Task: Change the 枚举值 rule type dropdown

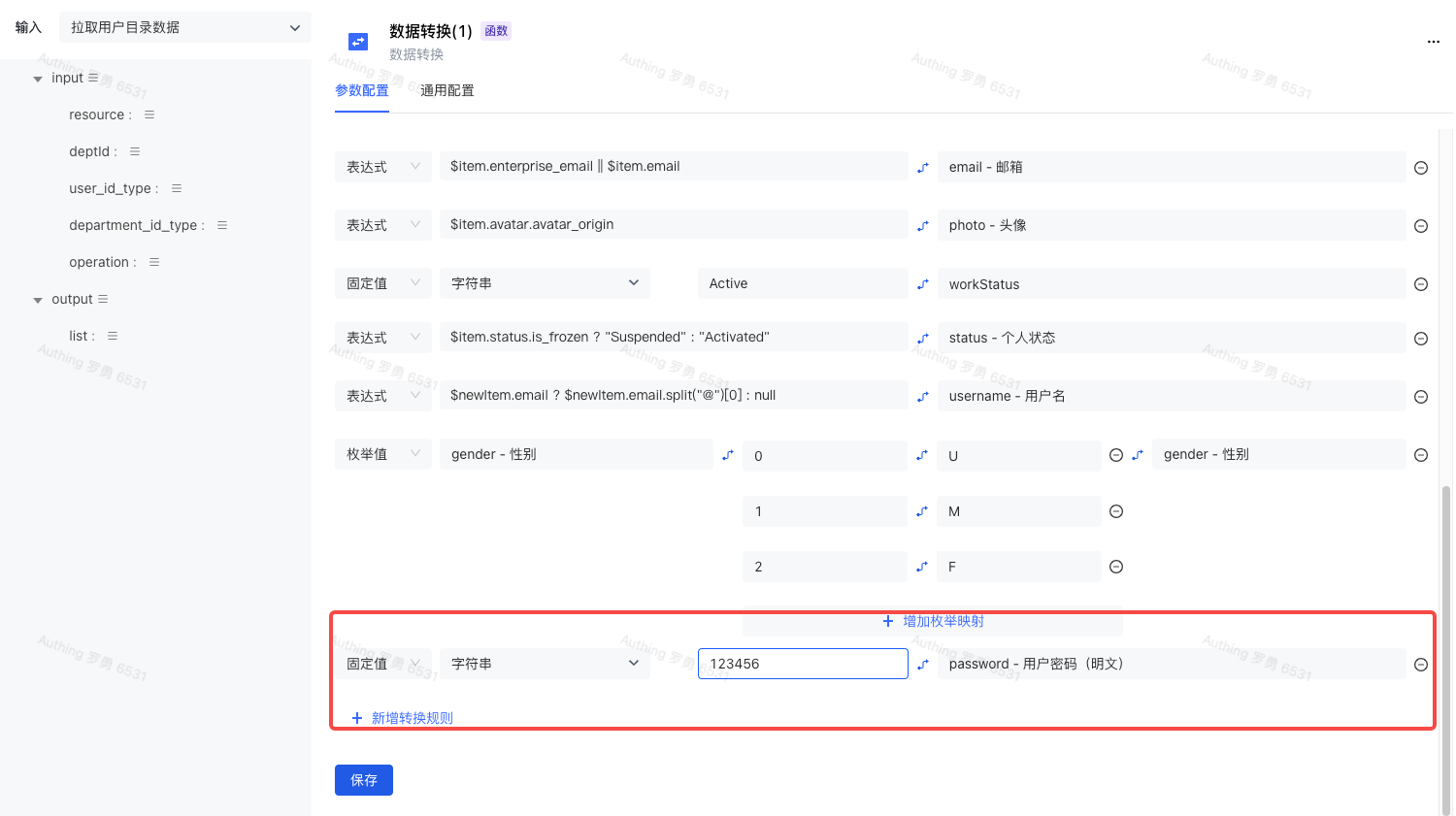Action: click(382, 454)
